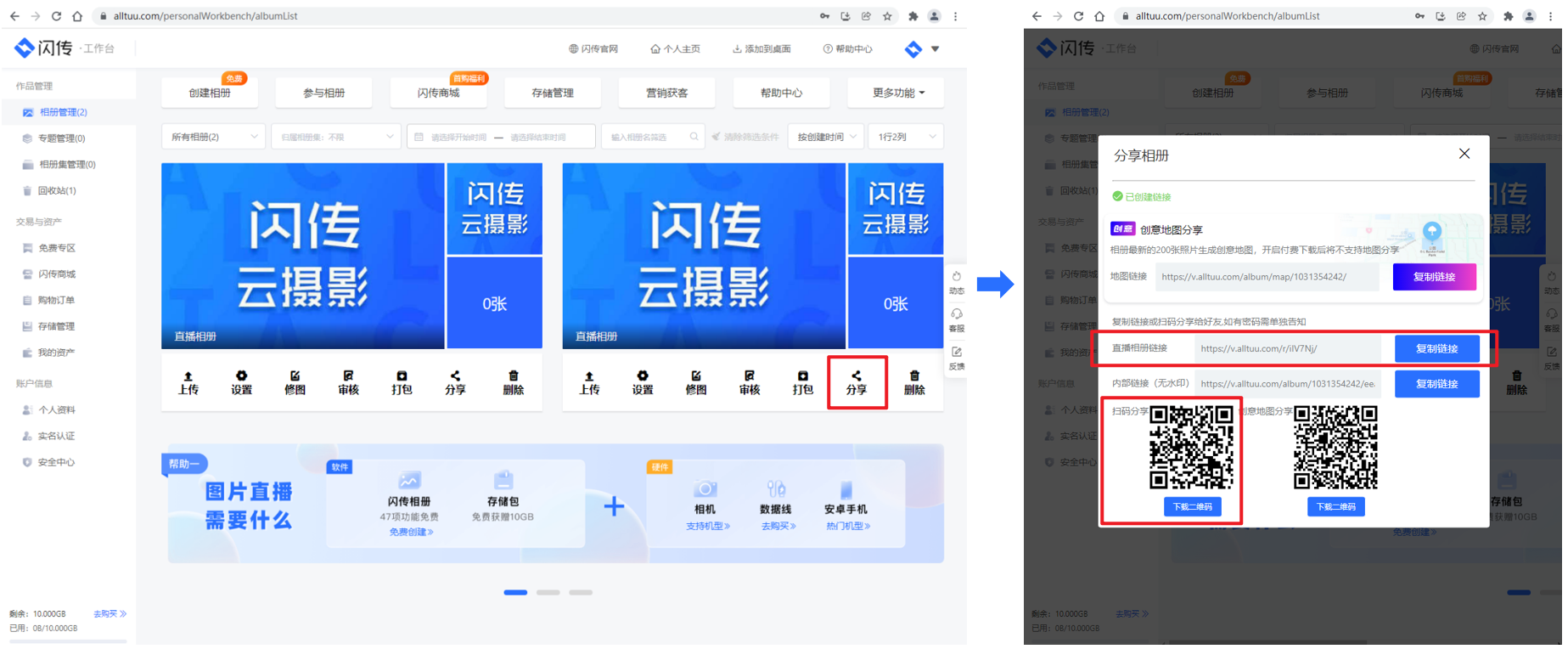Open extensions puzzle icon in left browser

(913, 16)
